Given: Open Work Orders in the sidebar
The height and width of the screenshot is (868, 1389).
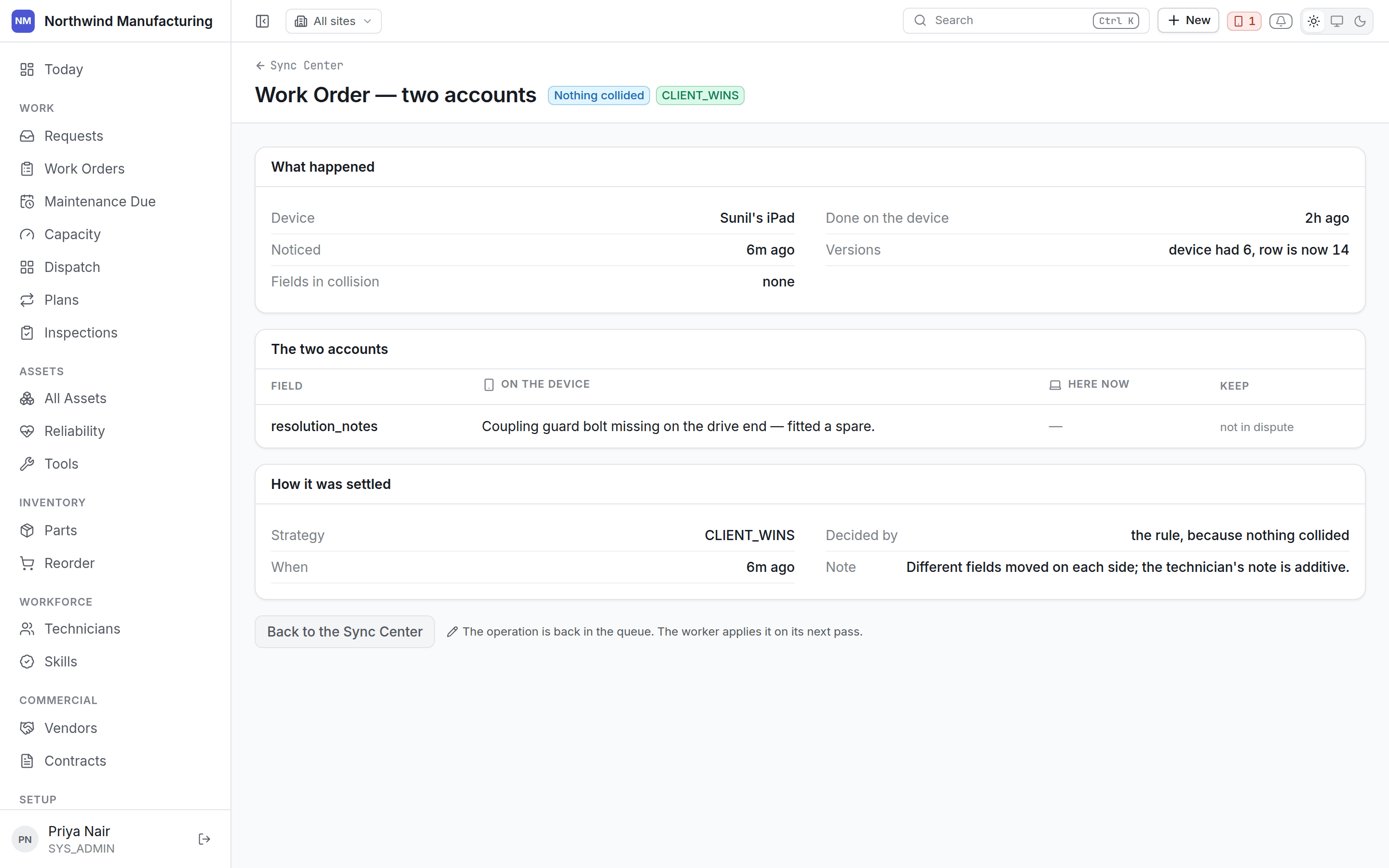Looking at the screenshot, I should click(x=115, y=169).
